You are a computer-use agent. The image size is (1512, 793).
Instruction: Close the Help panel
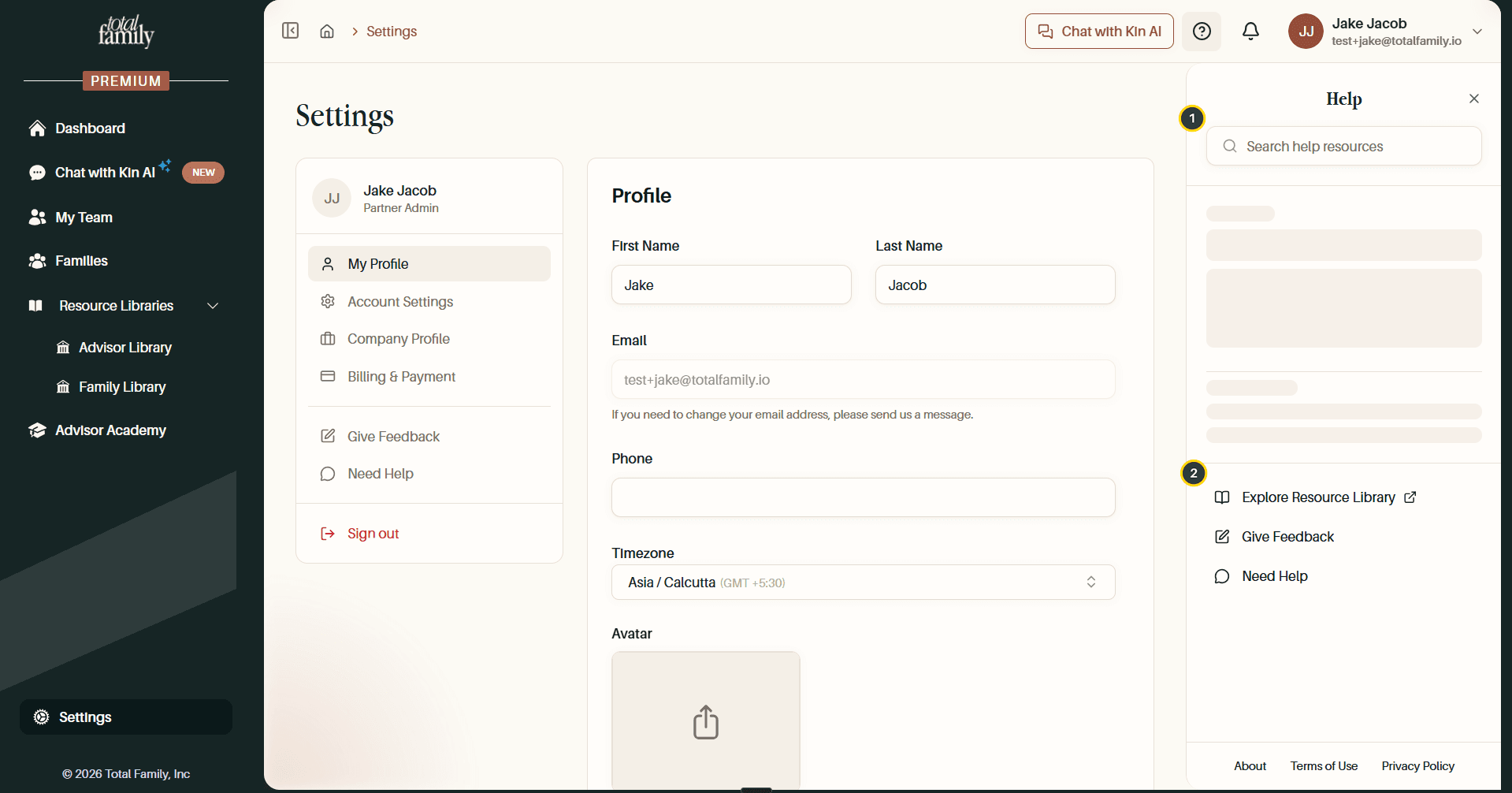click(1474, 99)
